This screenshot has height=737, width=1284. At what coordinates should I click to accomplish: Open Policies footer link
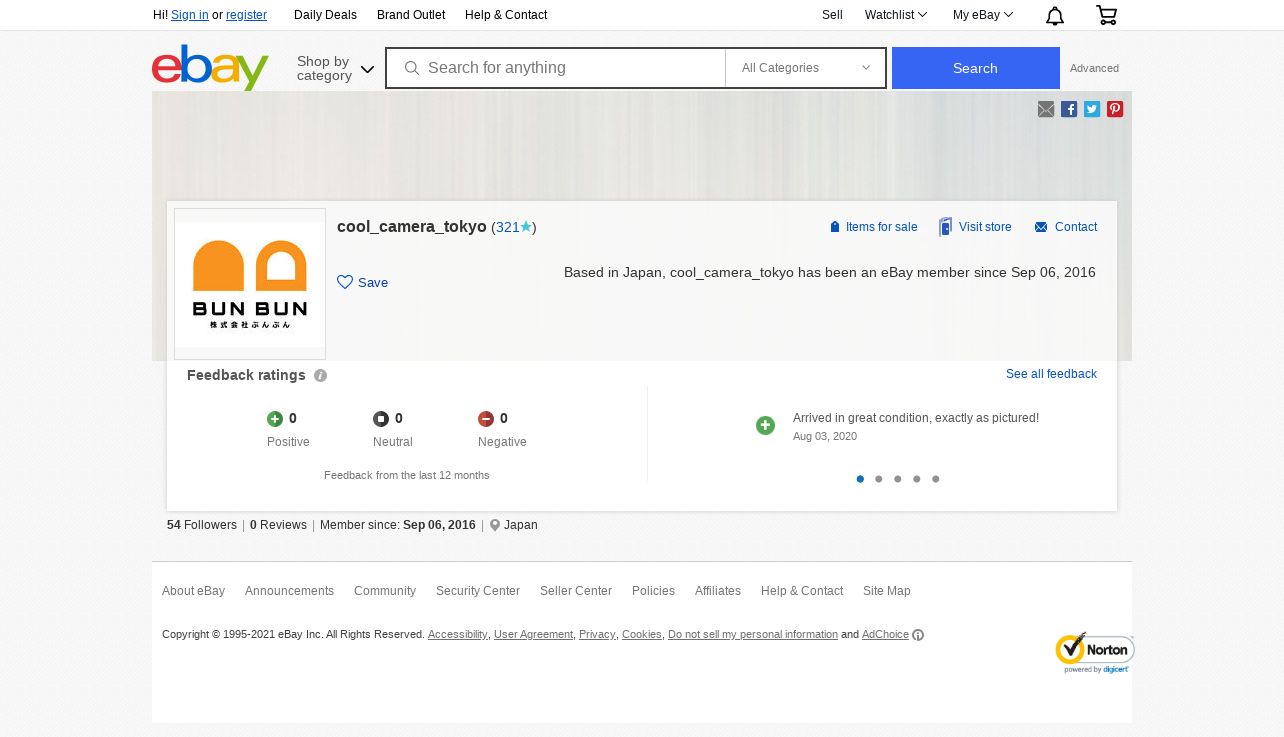pos(653,591)
